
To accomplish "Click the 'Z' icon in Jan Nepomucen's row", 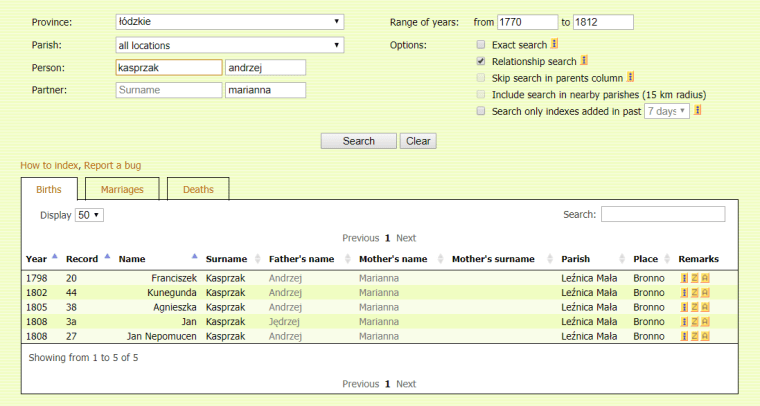I will click(695, 337).
